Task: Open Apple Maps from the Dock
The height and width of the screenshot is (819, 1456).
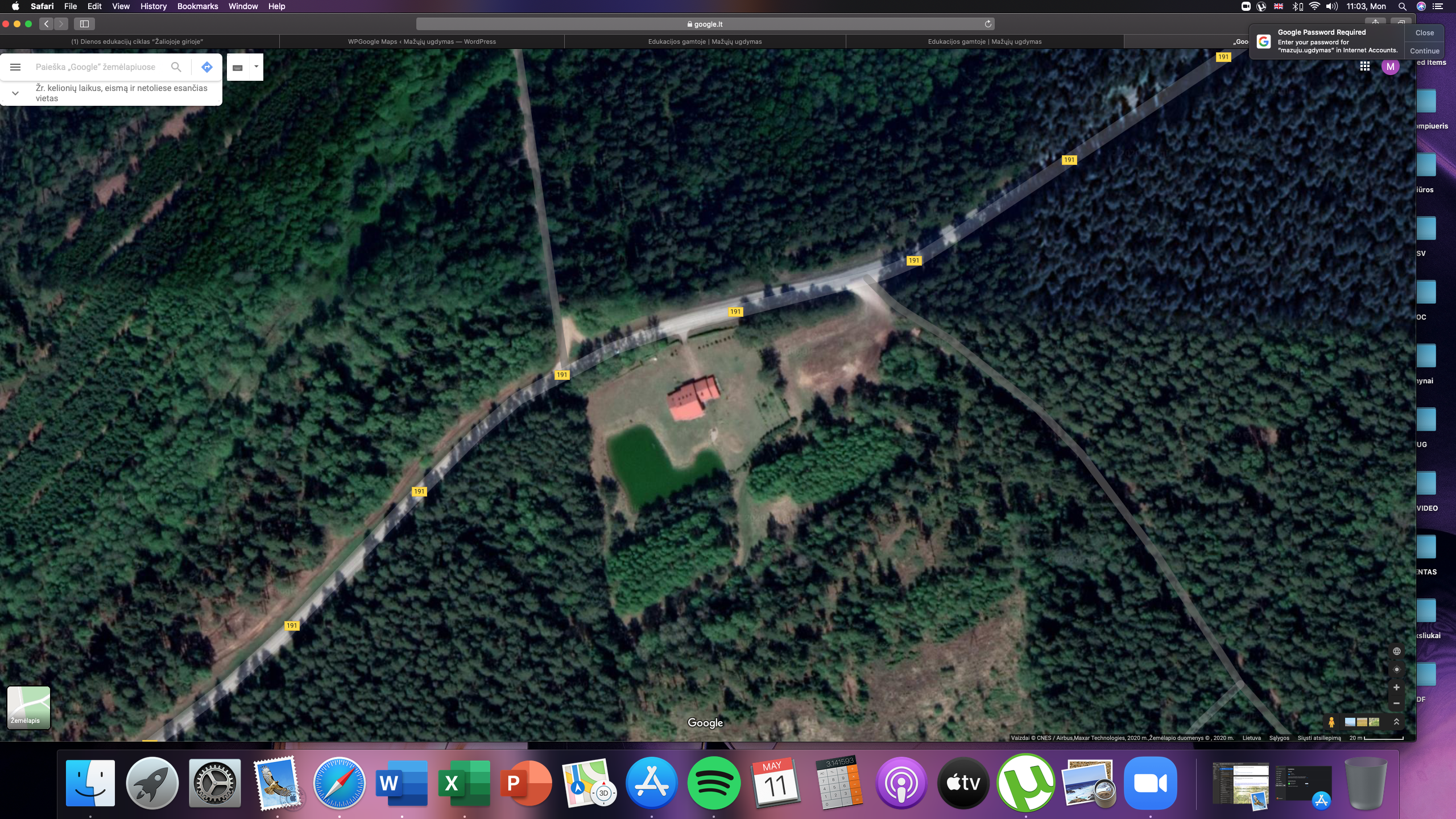Action: [x=589, y=783]
